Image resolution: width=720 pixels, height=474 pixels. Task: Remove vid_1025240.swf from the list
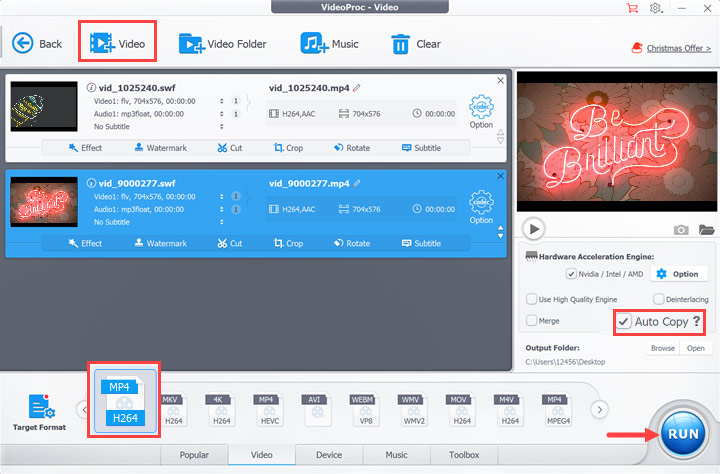501,80
